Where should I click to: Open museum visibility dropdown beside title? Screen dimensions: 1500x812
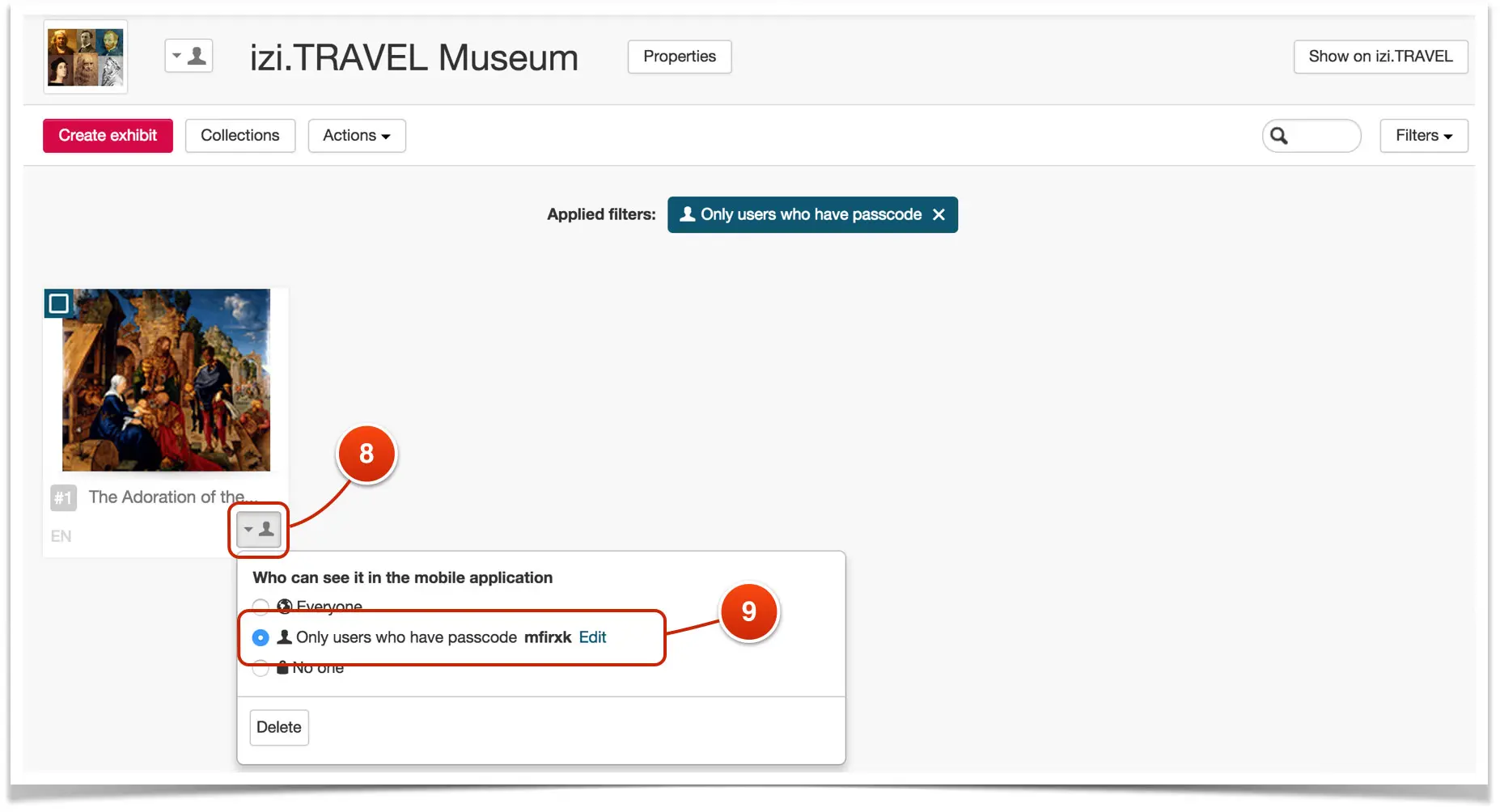(x=189, y=57)
